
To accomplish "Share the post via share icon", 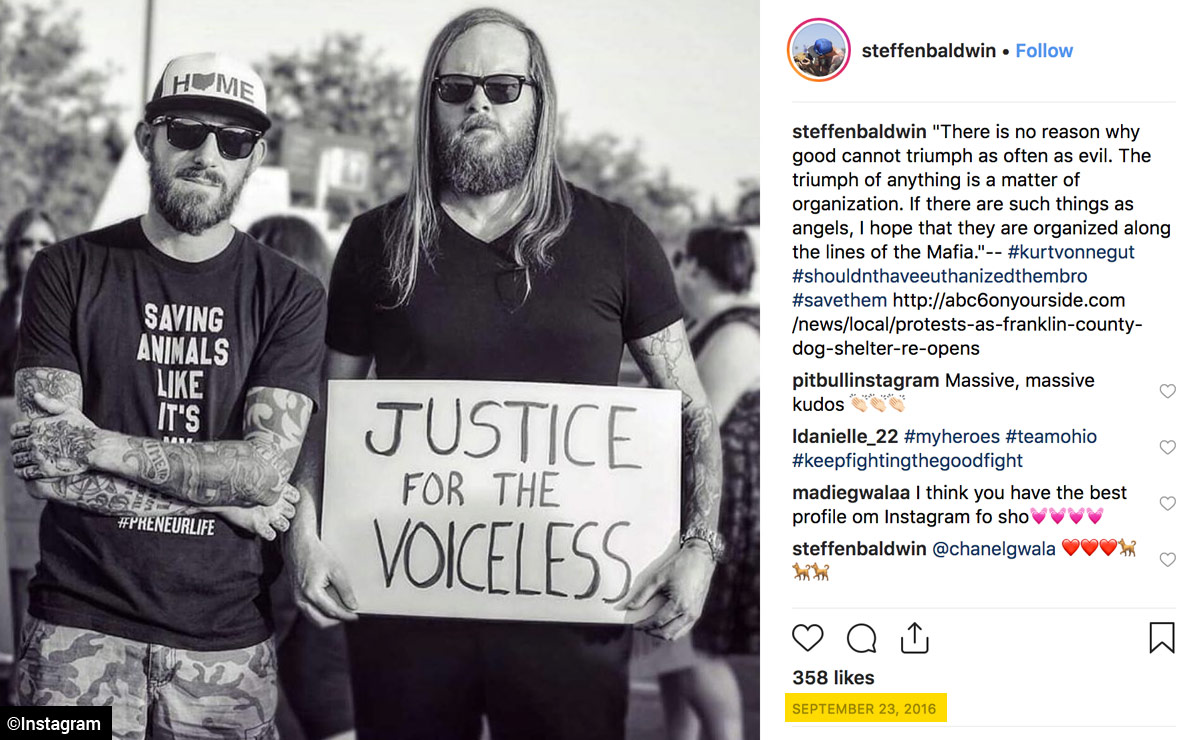I will click(915, 637).
